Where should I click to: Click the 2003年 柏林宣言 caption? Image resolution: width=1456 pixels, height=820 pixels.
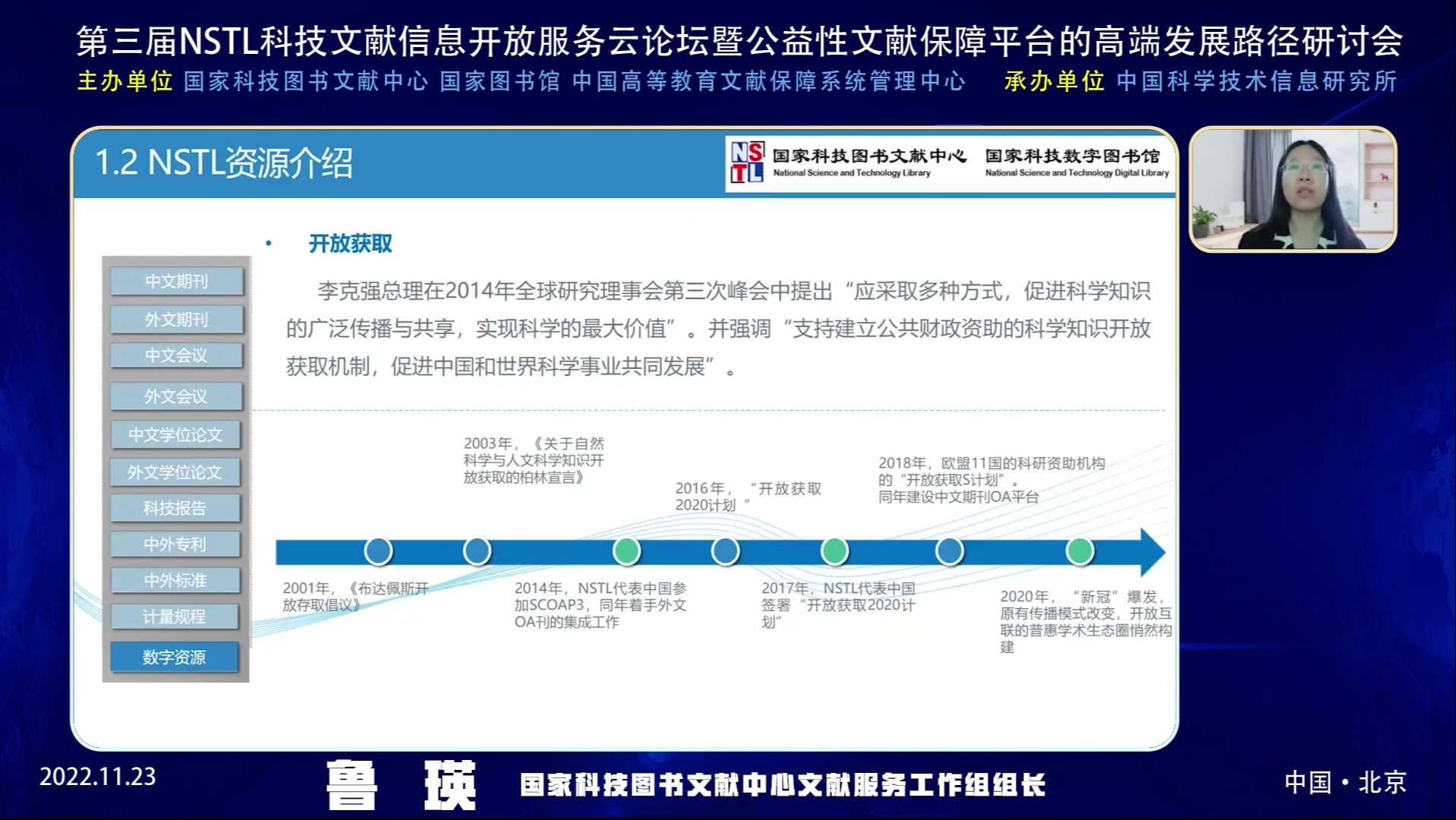[x=534, y=460]
